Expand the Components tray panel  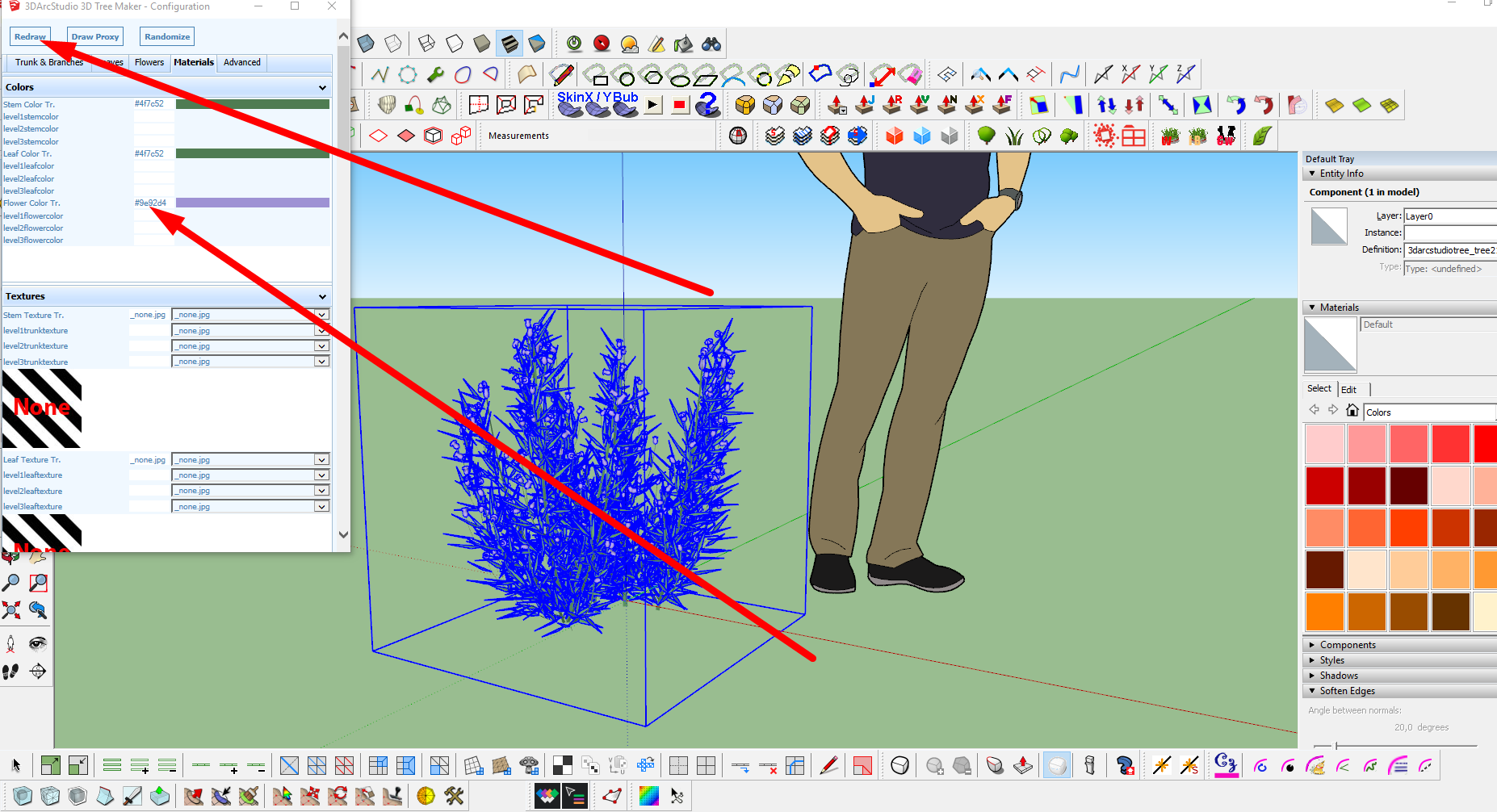coord(1347,645)
